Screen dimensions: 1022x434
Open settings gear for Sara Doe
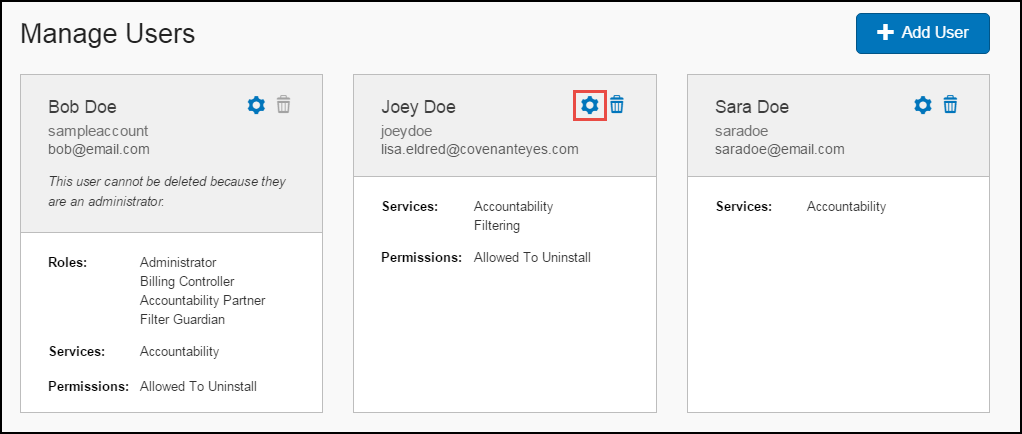coord(923,105)
